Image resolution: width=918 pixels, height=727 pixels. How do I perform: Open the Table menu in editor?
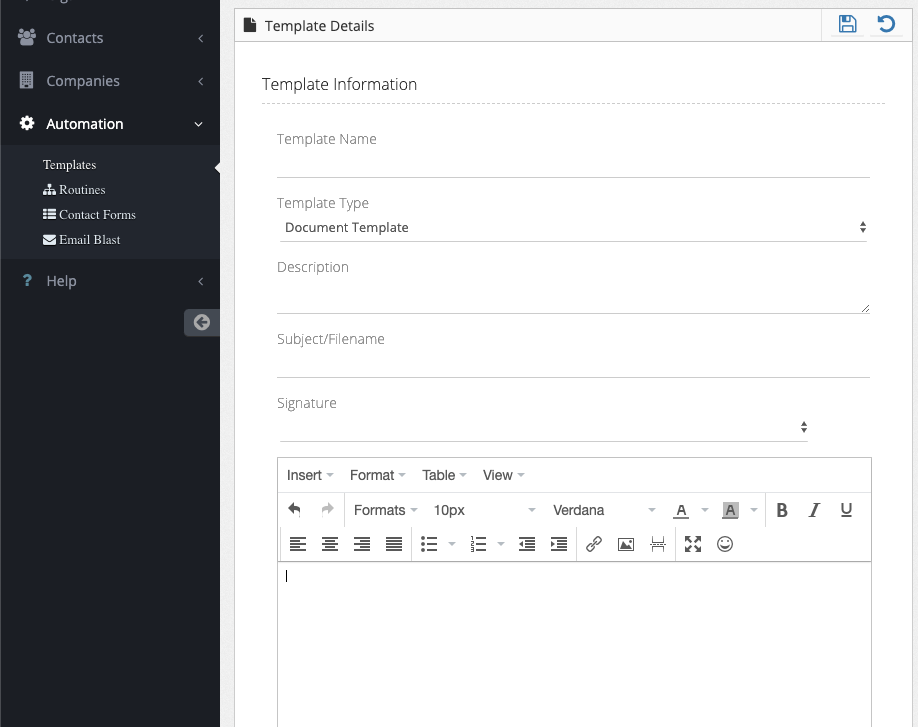444,475
